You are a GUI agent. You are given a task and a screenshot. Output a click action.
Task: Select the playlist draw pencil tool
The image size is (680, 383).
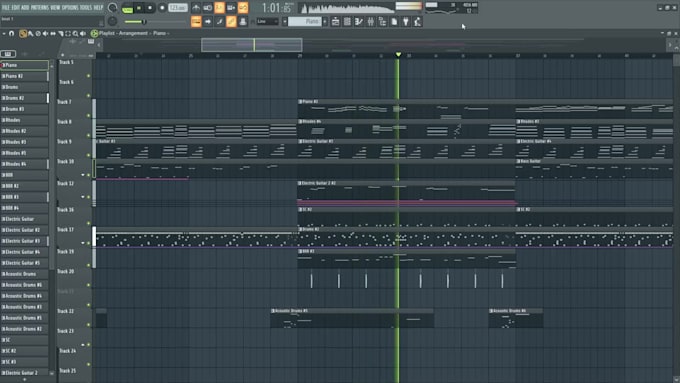tap(23, 33)
